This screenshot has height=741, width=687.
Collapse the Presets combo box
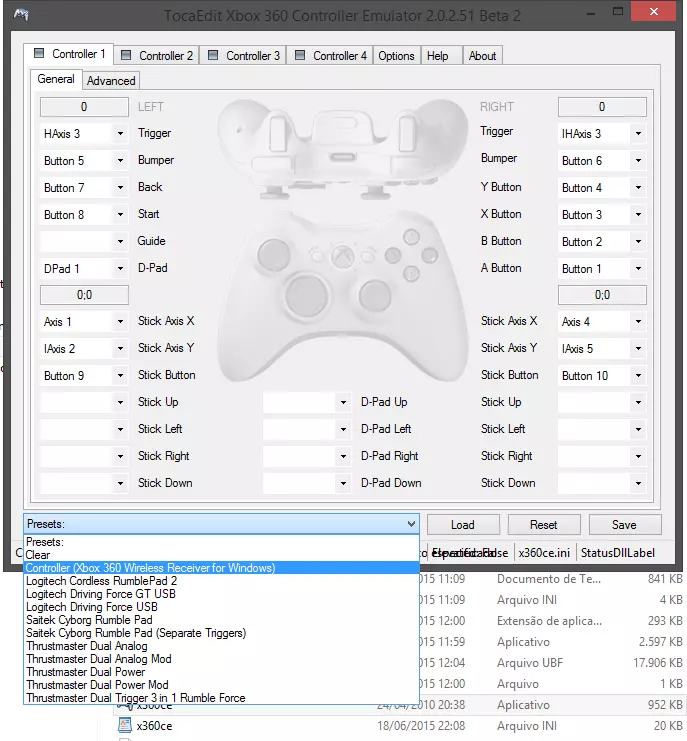[x=221, y=524]
